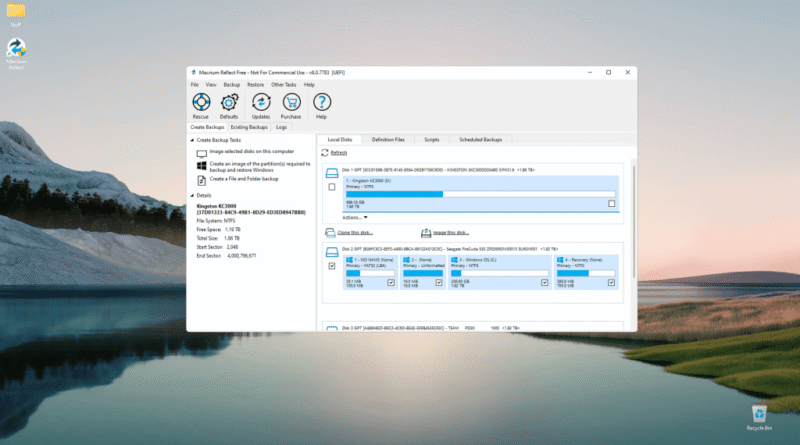Click the Refresh arrows icon
Image resolution: width=800 pixels, height=445 pixels.
pyautogui.click(x=324, y=153)
